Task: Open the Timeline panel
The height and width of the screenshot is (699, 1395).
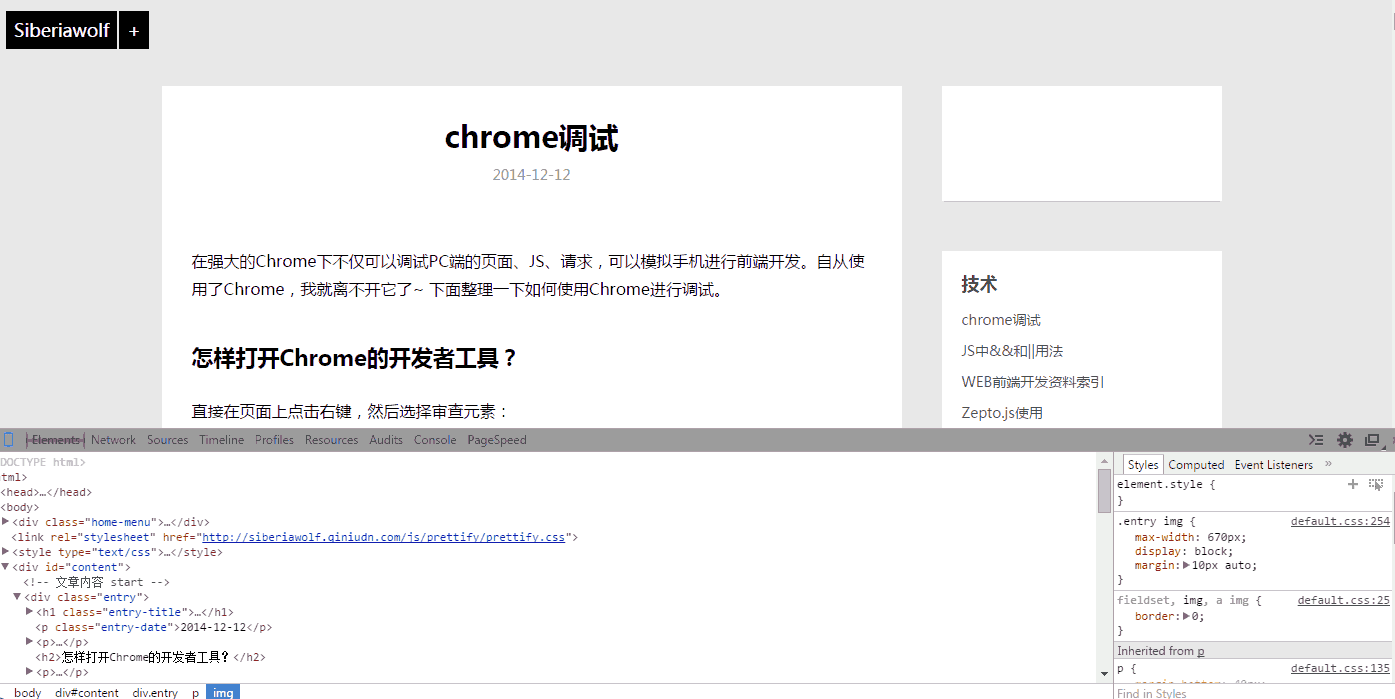Action: click(222, 440)
